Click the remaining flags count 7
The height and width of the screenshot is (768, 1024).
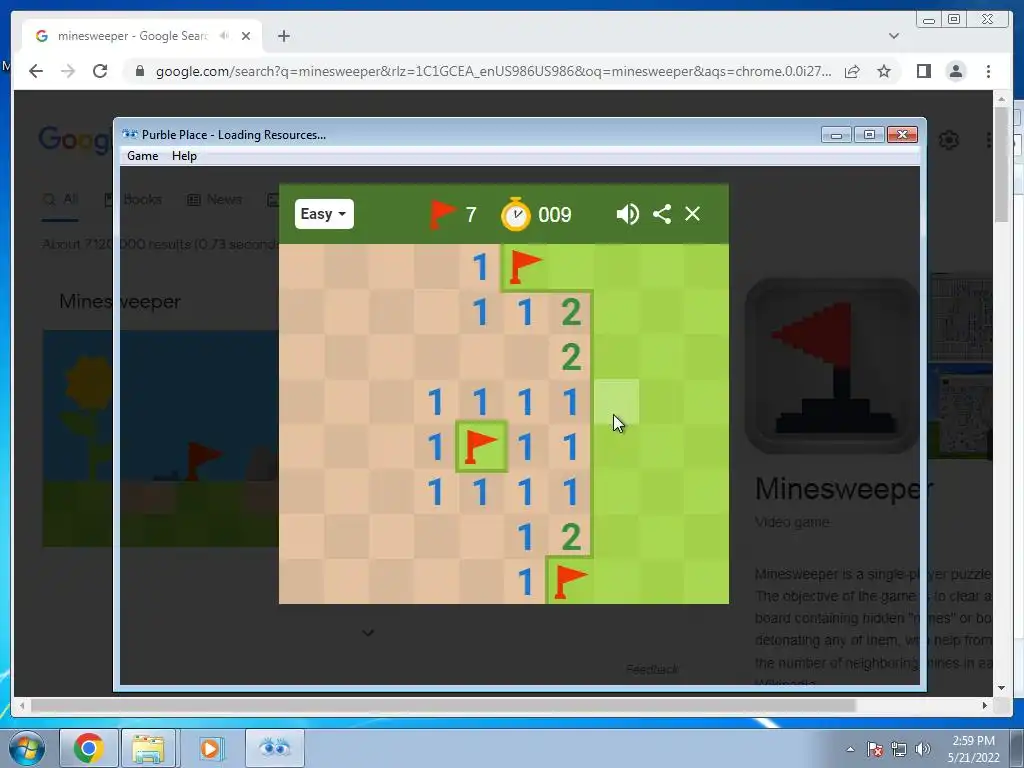(471, 215)
